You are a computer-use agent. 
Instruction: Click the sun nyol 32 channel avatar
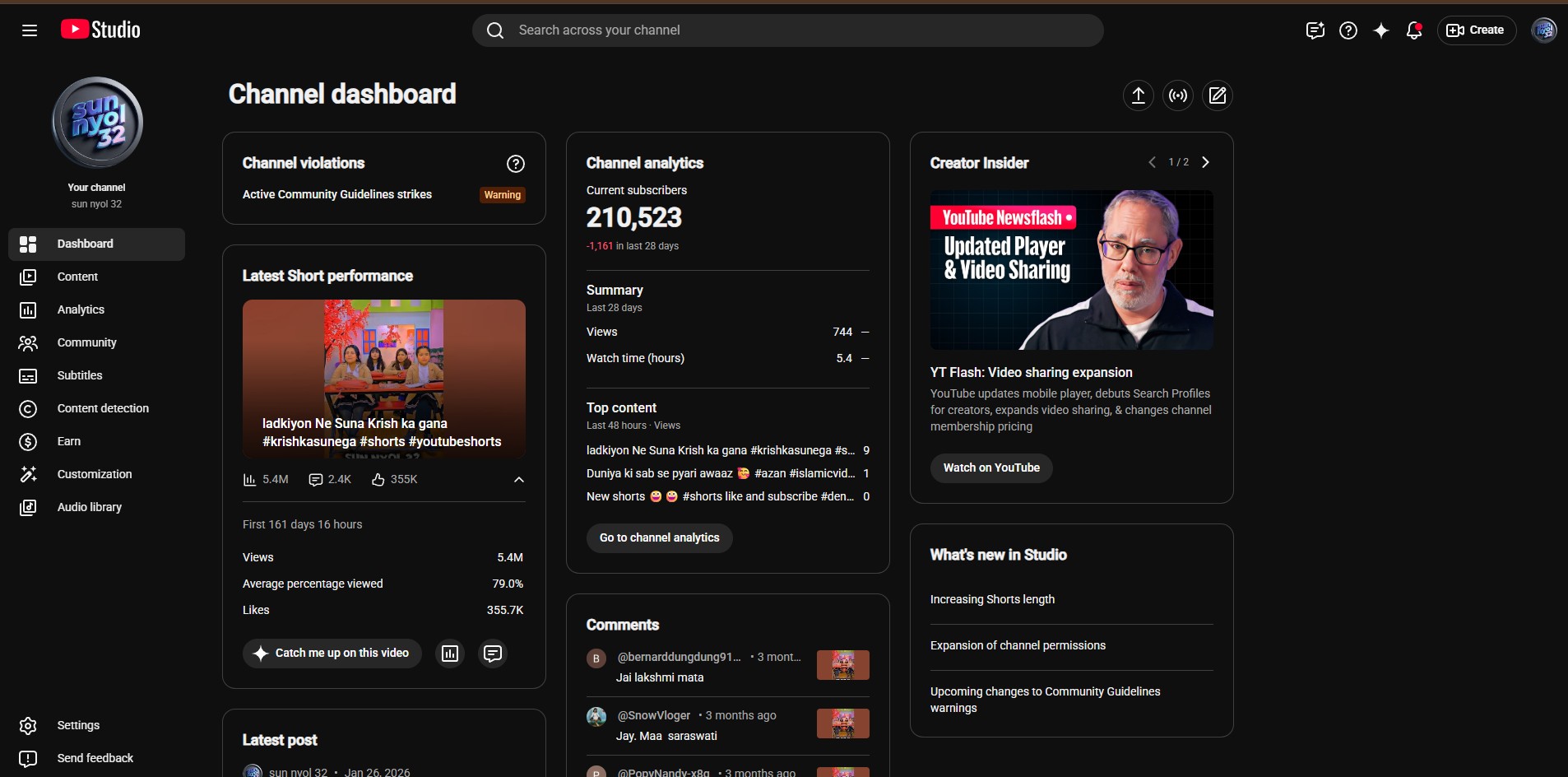tap(97, 123)
